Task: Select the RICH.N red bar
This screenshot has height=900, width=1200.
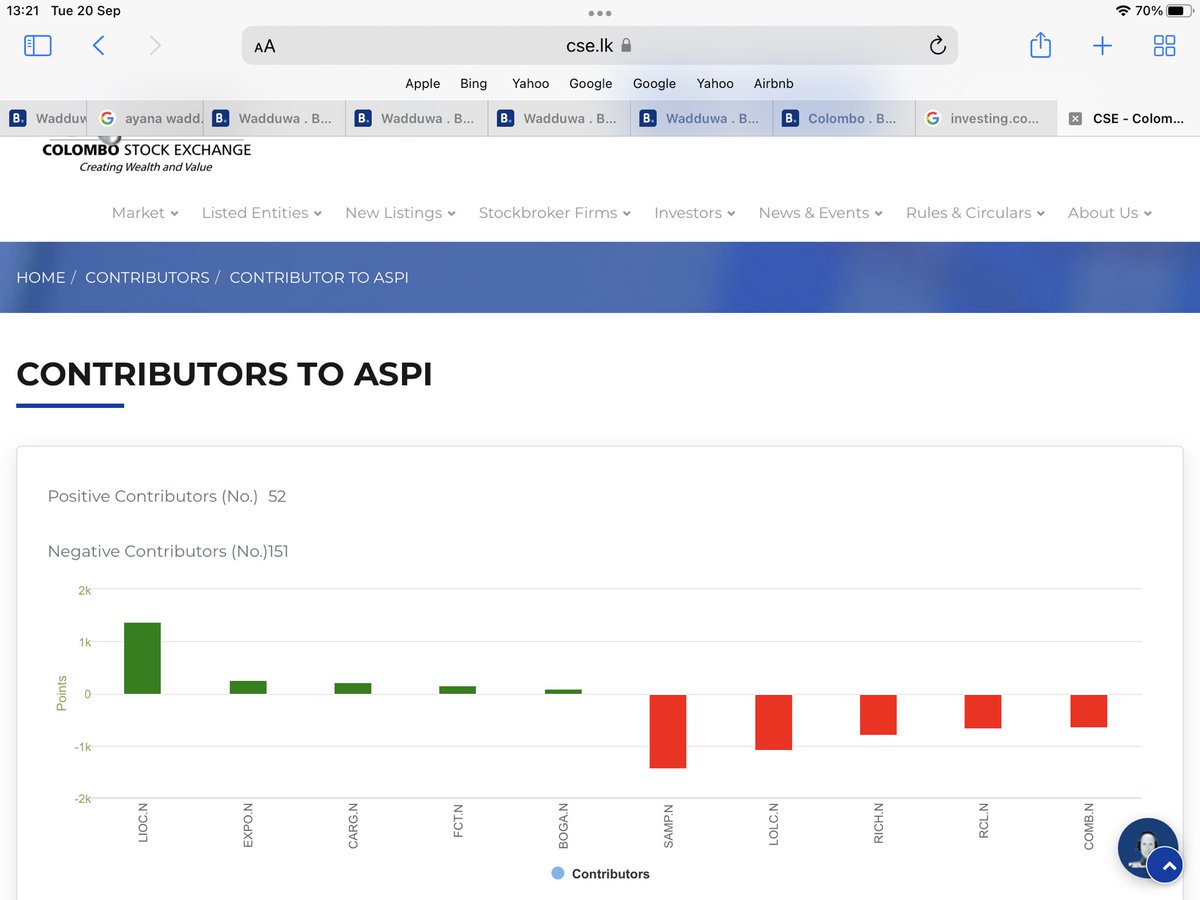Action: (x=878, y=715)
